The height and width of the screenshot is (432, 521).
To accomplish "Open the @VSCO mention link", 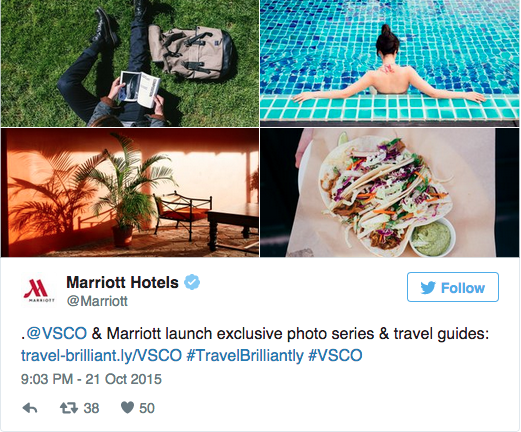I will click(x=56, y=334).
